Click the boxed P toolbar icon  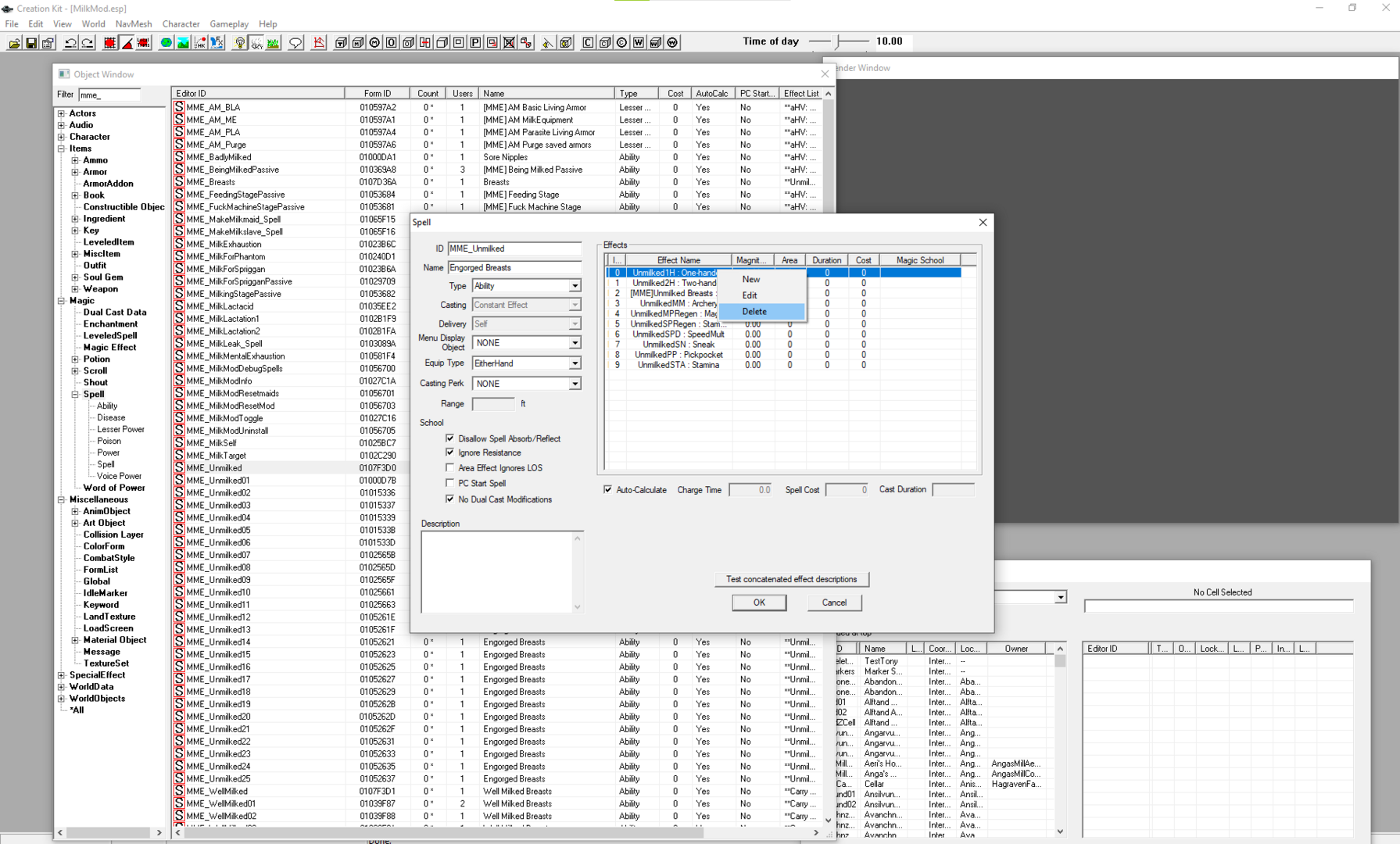tap(475, 43)
